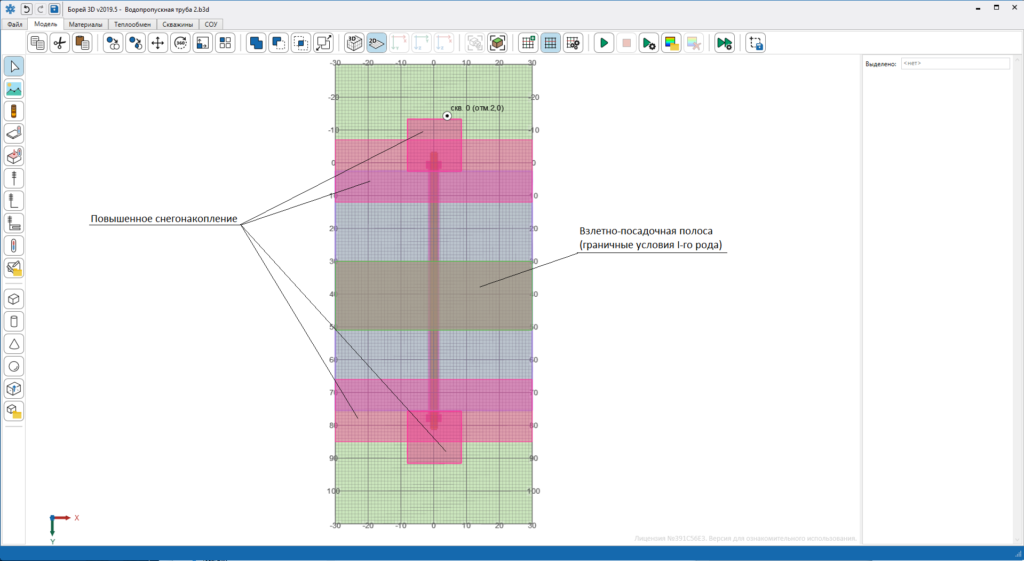Click the rotate 360 icon

tap(180, 43)
